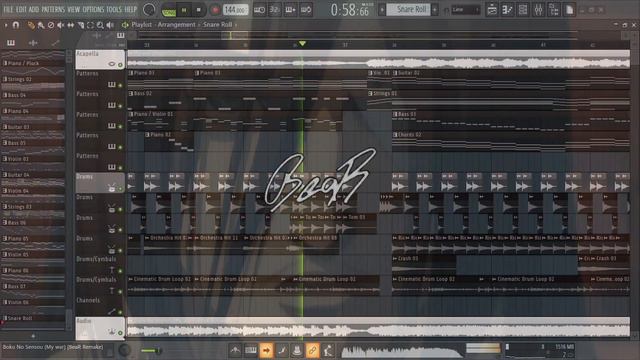
Task: Select the Acapella track header
Action: point(100,60)
